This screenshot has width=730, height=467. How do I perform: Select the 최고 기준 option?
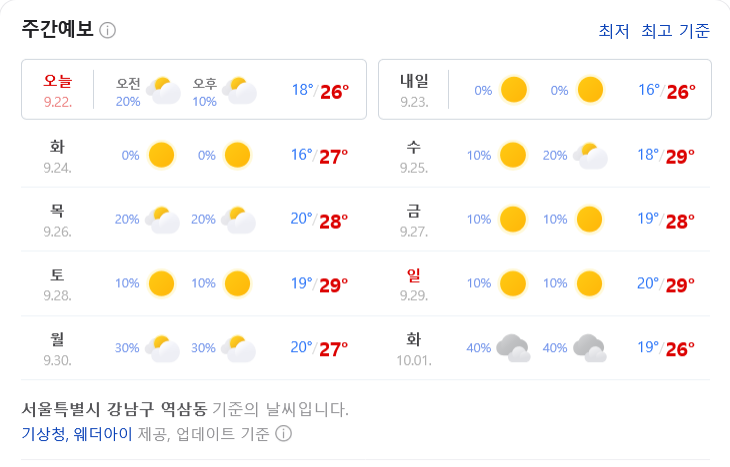(676, 31)
